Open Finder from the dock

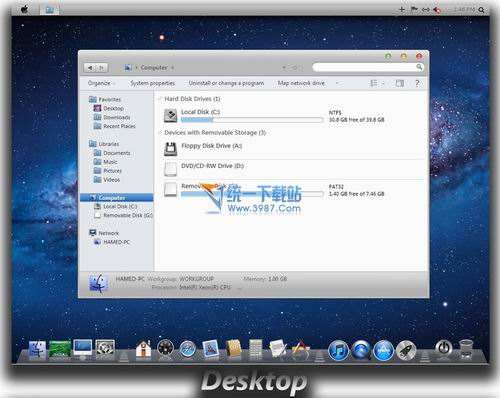tap(37, 350)
